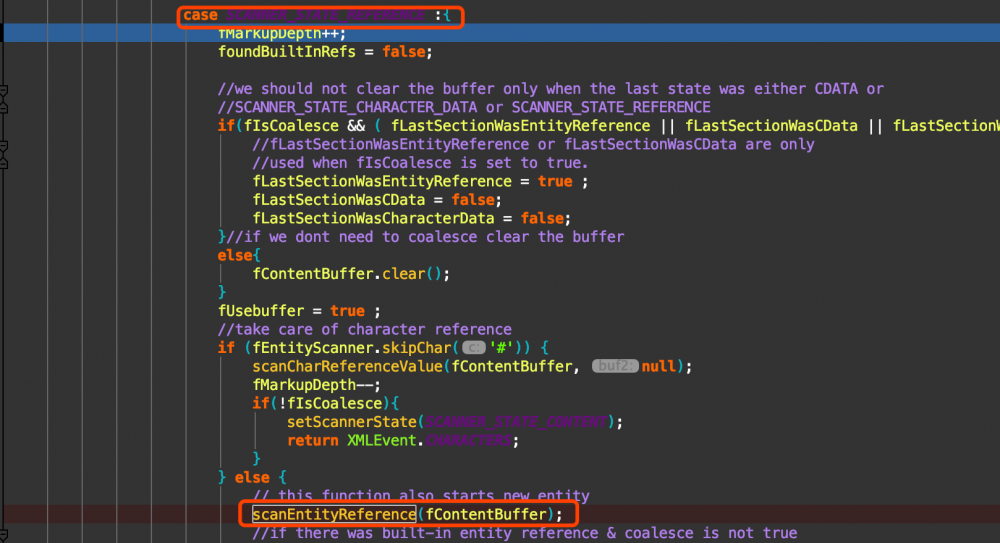Click 'false' assigned to foundBuiltInRefs
Screen dimensions: 1000x543
click(x=403, y=52)
